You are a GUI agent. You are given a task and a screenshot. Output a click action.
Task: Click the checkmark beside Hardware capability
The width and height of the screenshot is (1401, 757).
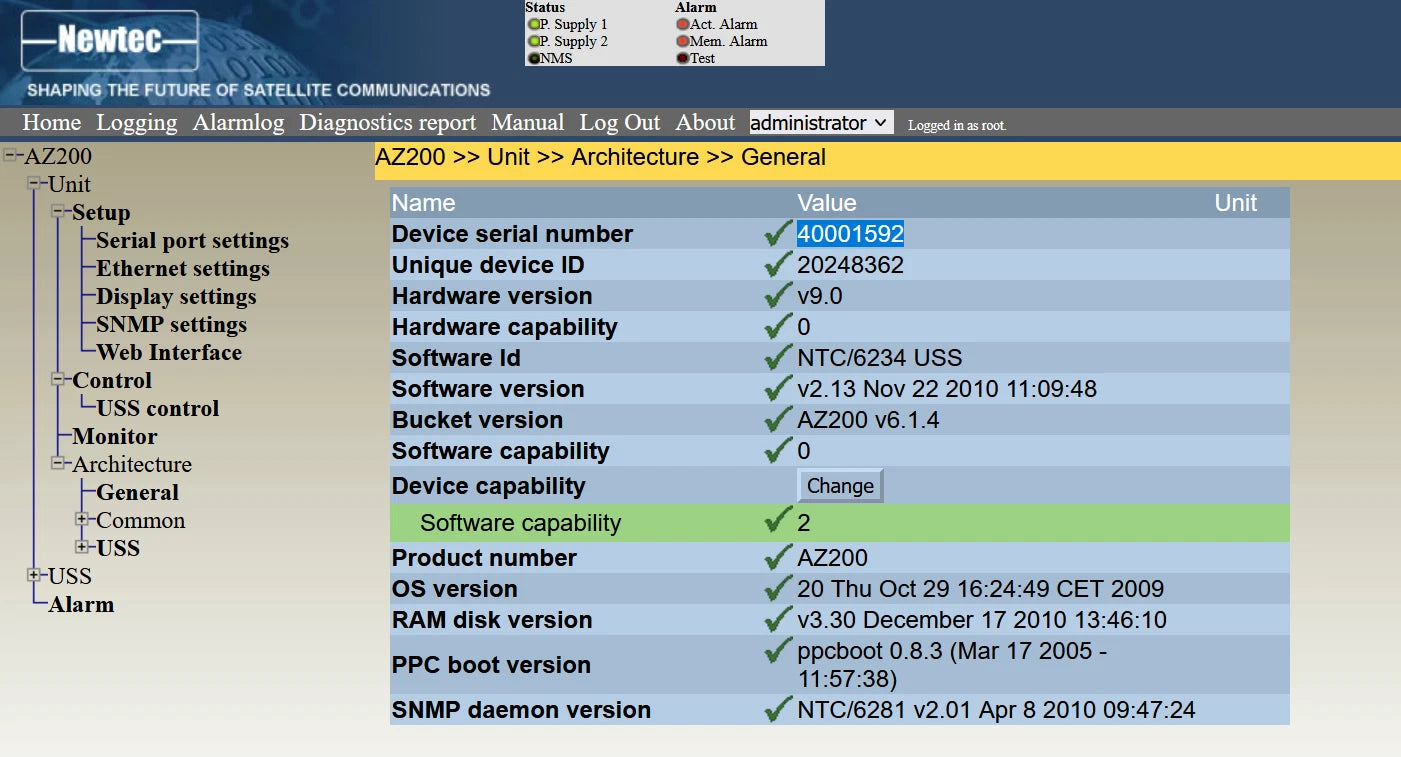778,327
